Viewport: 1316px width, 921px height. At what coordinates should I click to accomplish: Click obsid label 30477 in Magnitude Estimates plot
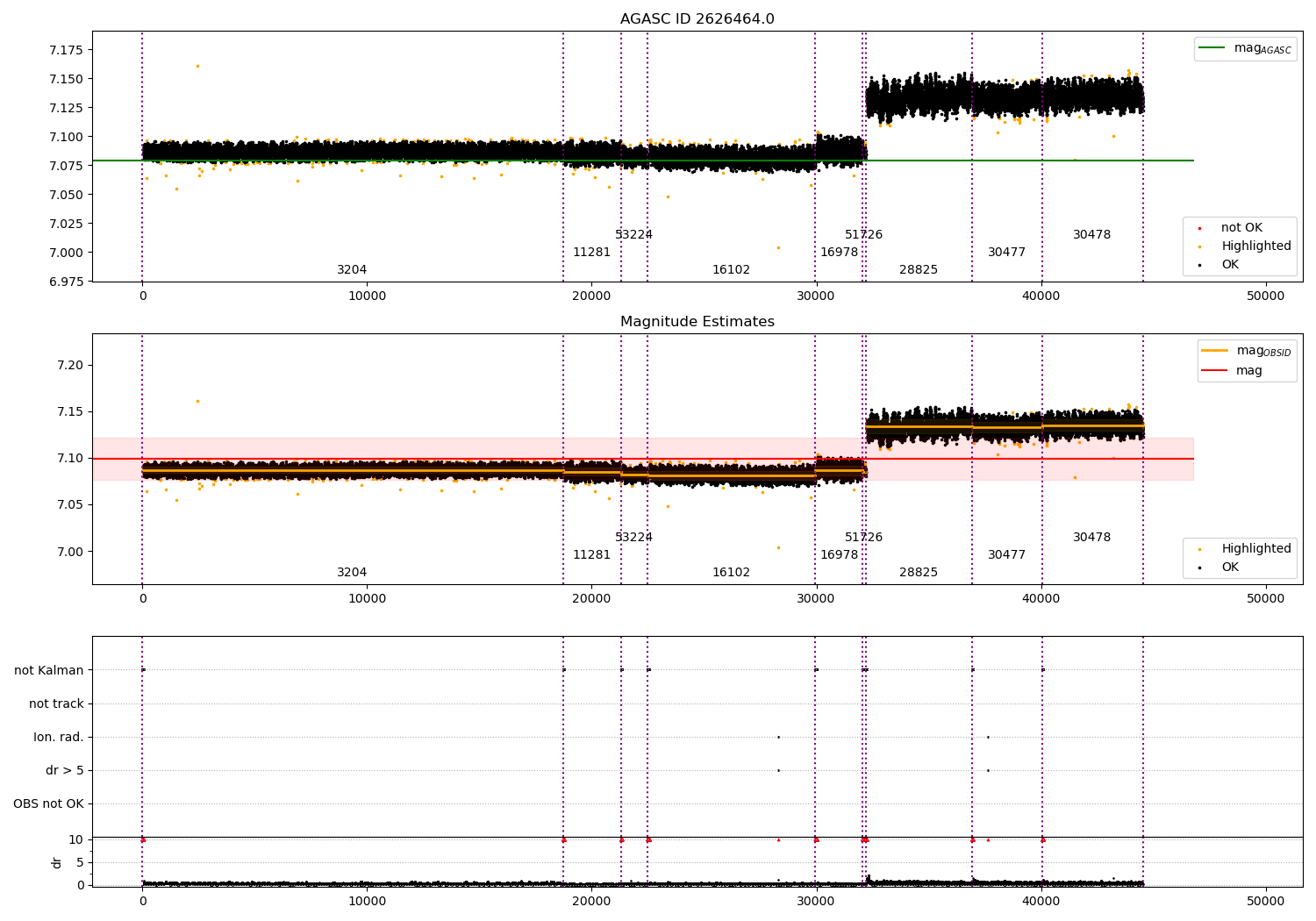[1006, 555]
